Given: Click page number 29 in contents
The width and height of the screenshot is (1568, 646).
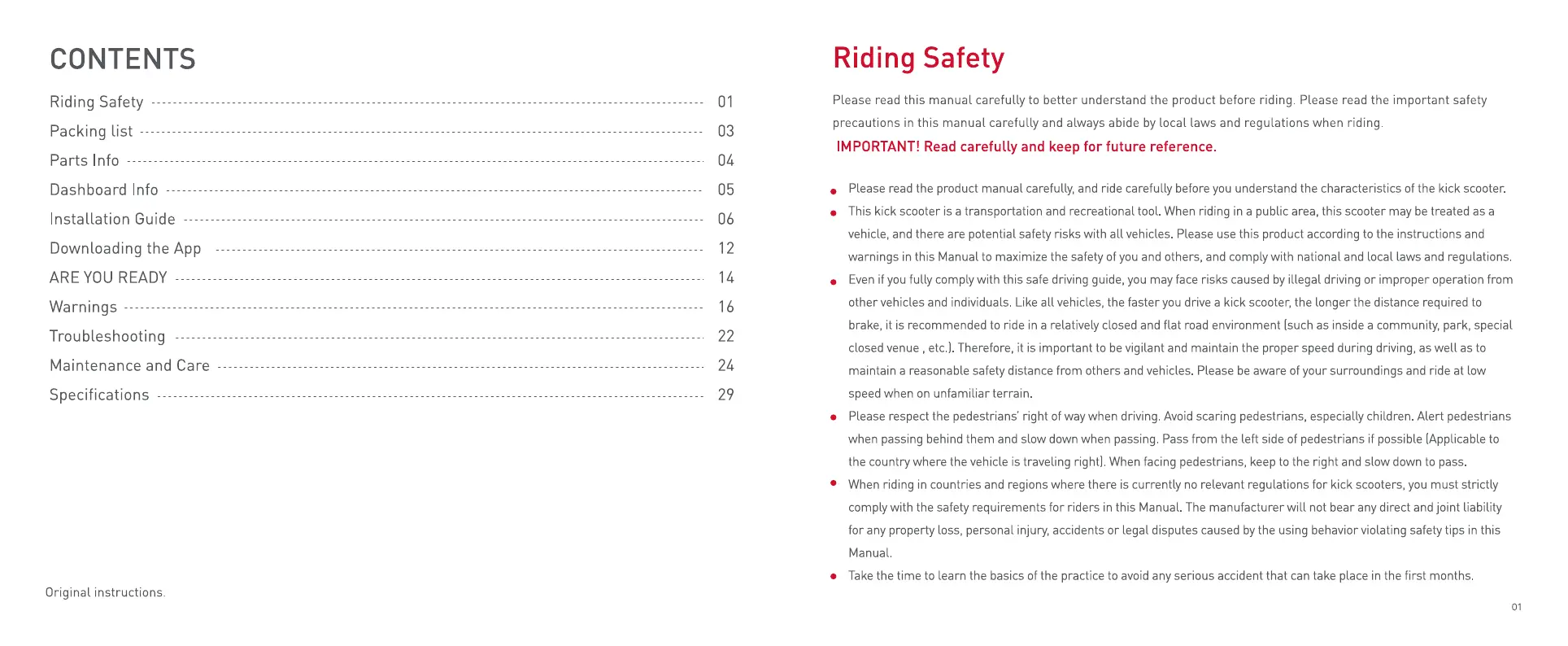Looking at the screenshot, I should 725,395.
